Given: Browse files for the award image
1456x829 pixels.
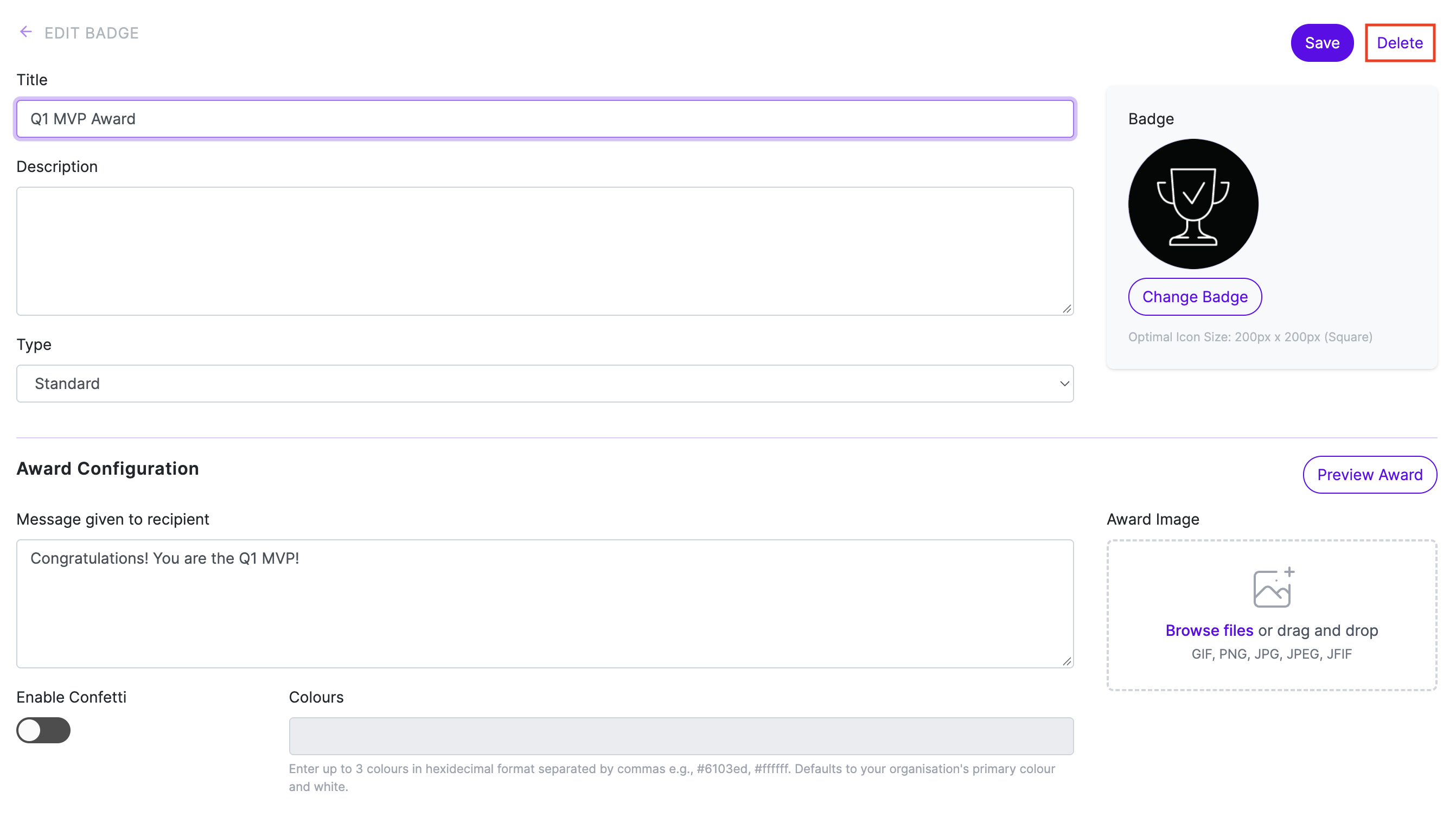Looking at the screenshot, I should pos(1209,630).
